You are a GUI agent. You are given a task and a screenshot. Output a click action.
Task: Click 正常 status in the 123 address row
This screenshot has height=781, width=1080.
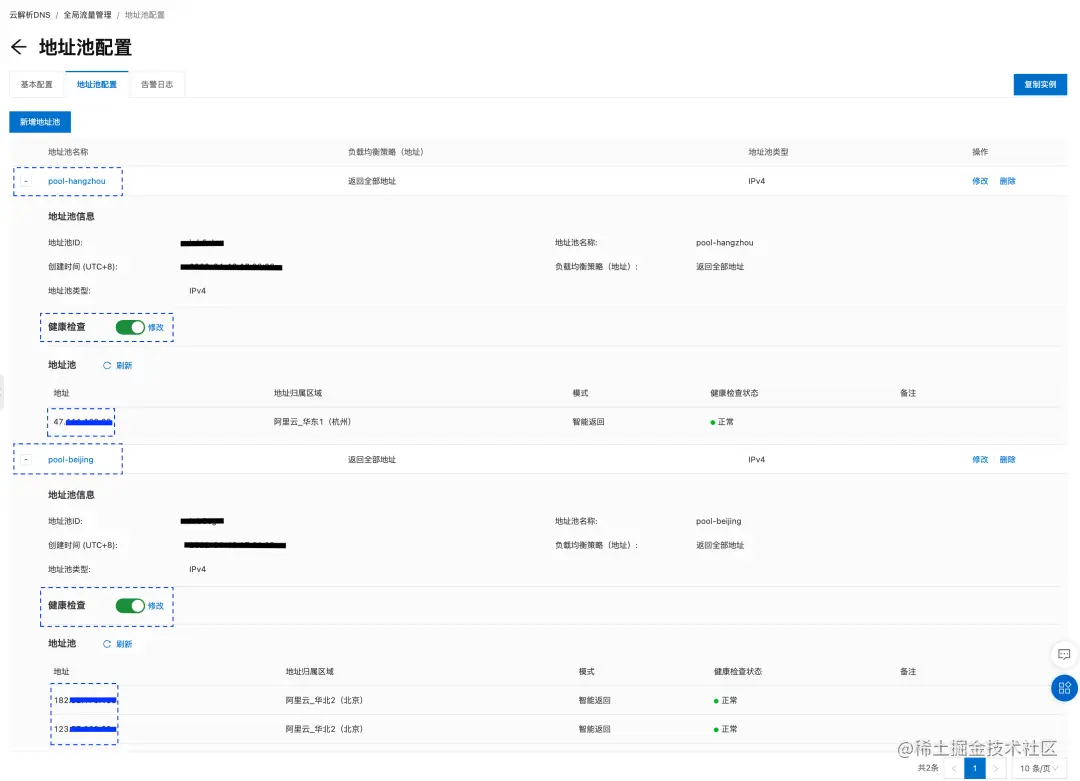(x=725, y=729)
